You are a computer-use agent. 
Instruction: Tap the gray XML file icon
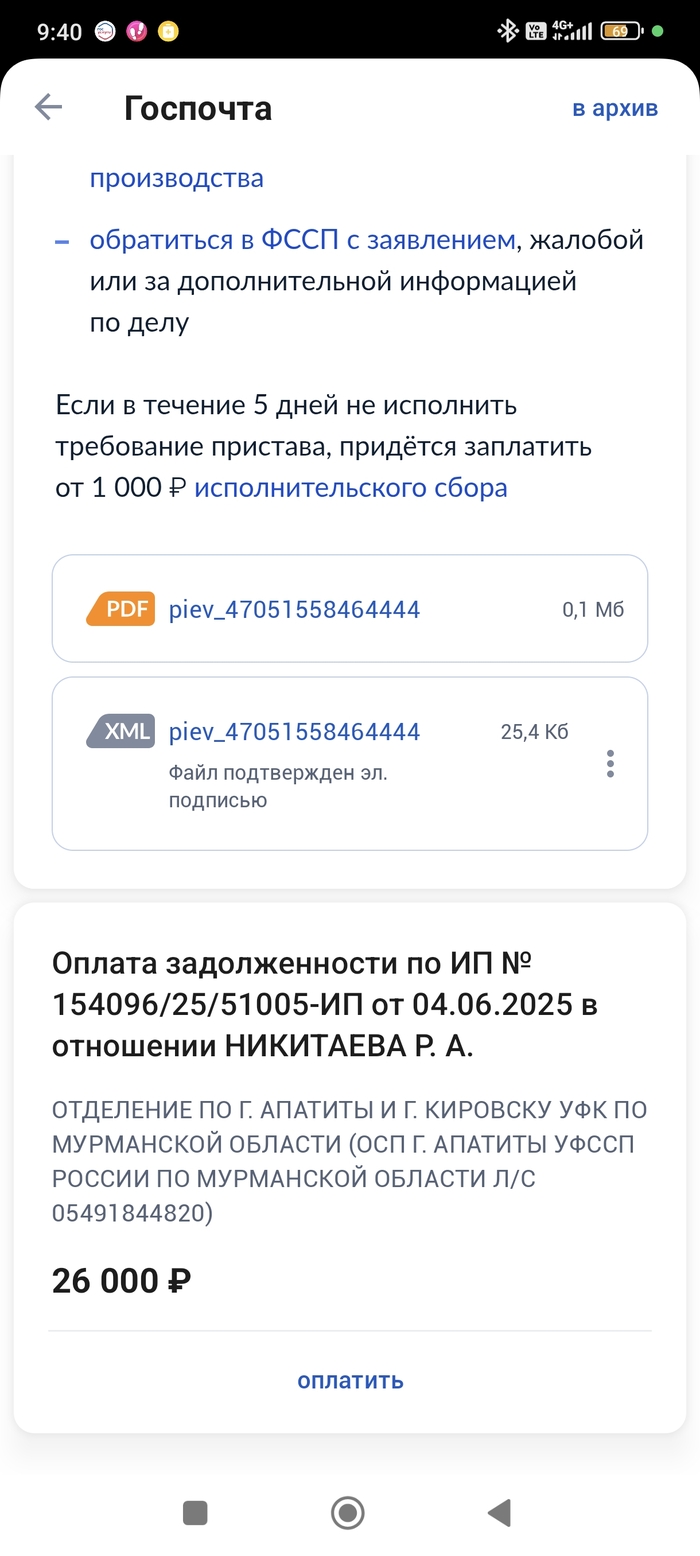[x=121, y=731]
